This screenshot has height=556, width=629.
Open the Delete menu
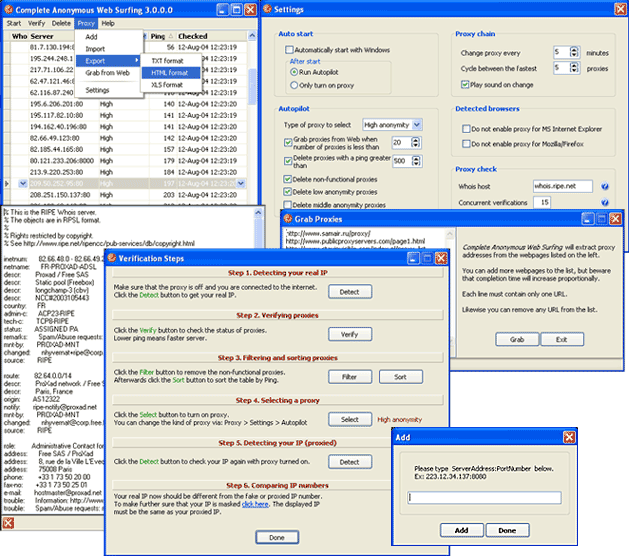click(x=61, y=23)
